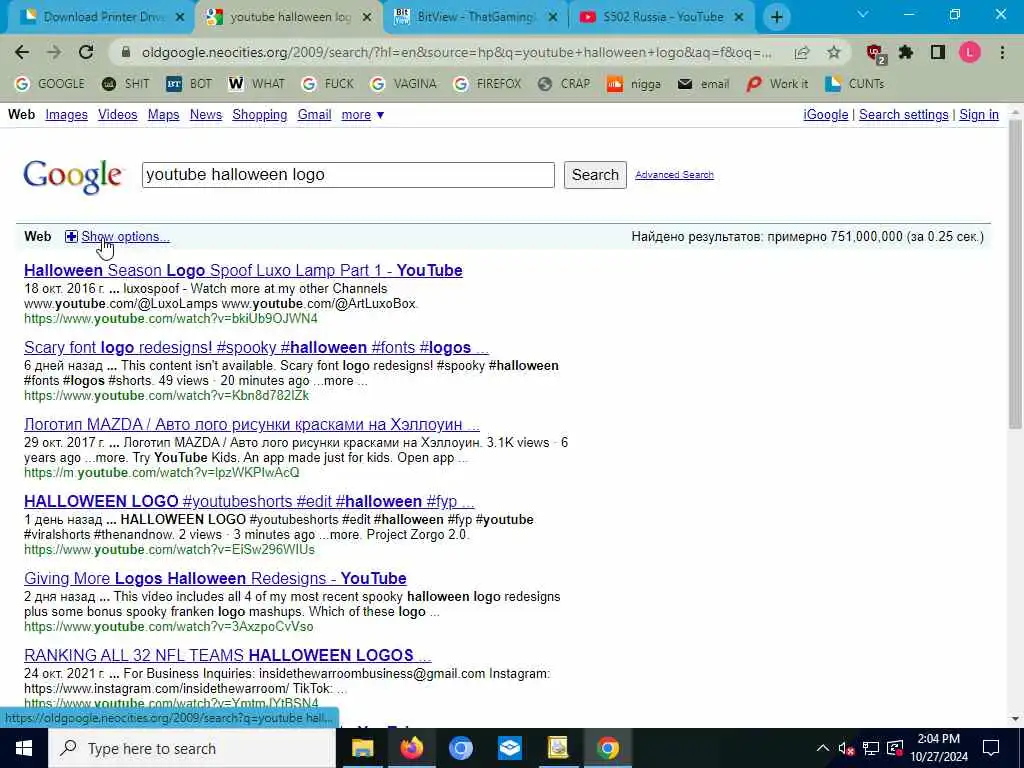Open the notification center icon

pos(991,748)
